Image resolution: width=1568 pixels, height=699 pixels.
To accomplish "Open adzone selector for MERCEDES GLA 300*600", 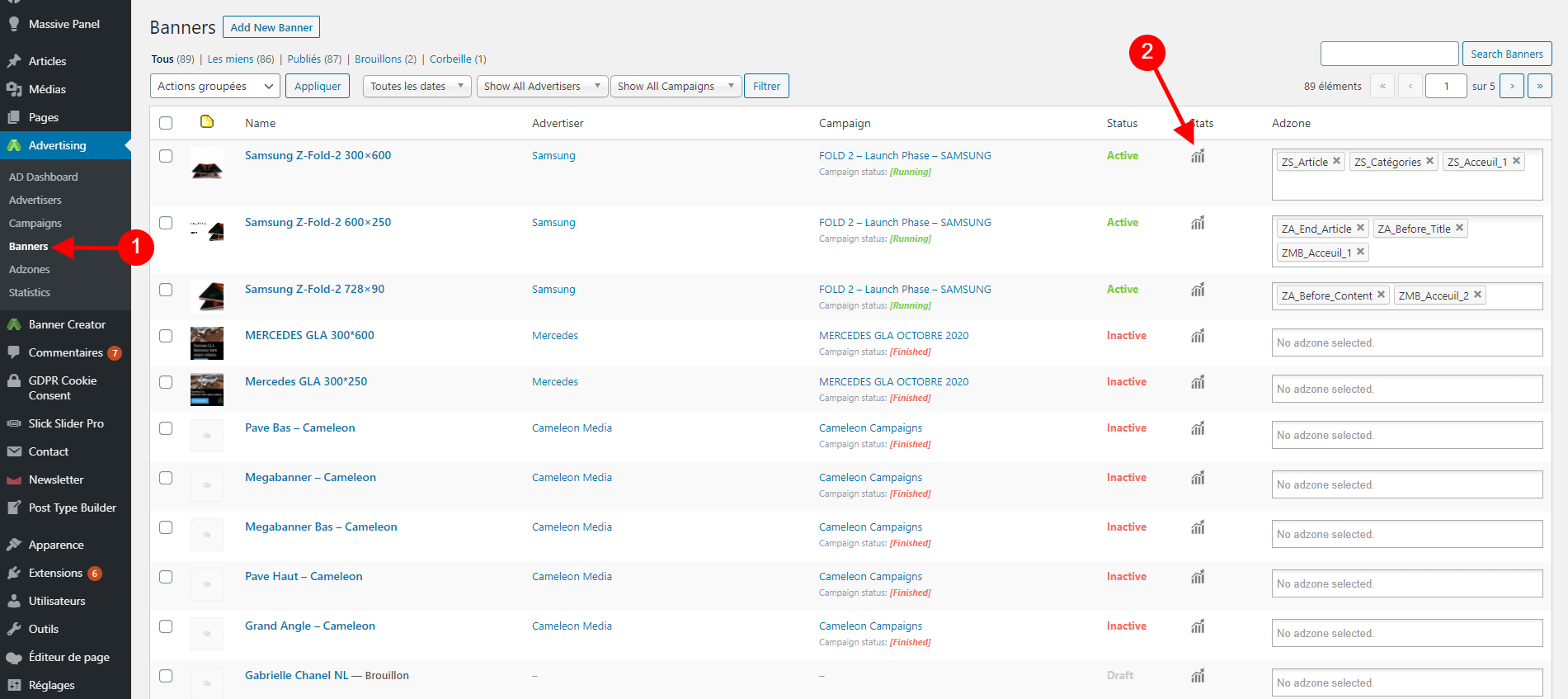I will coord(1407,342).
